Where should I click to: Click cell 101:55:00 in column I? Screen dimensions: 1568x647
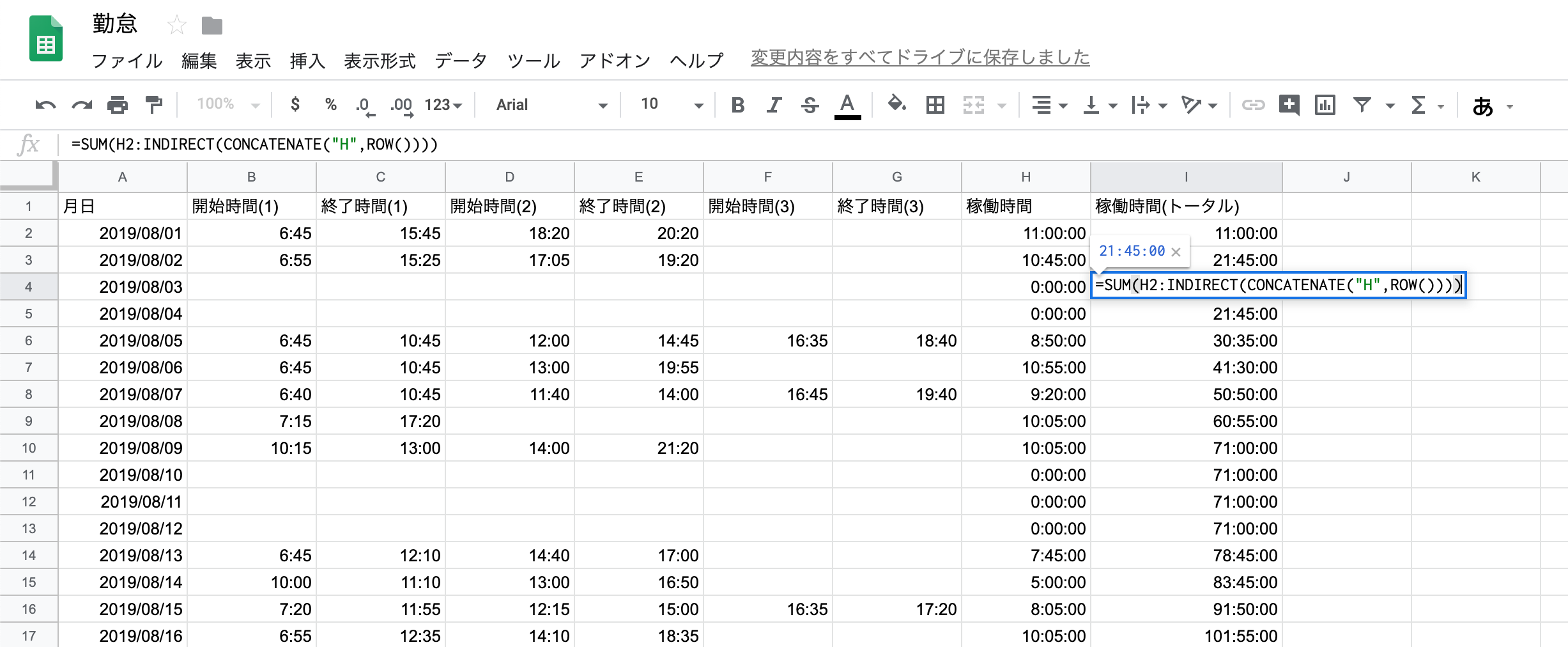pyautogui.click(x=1186, y=636)
